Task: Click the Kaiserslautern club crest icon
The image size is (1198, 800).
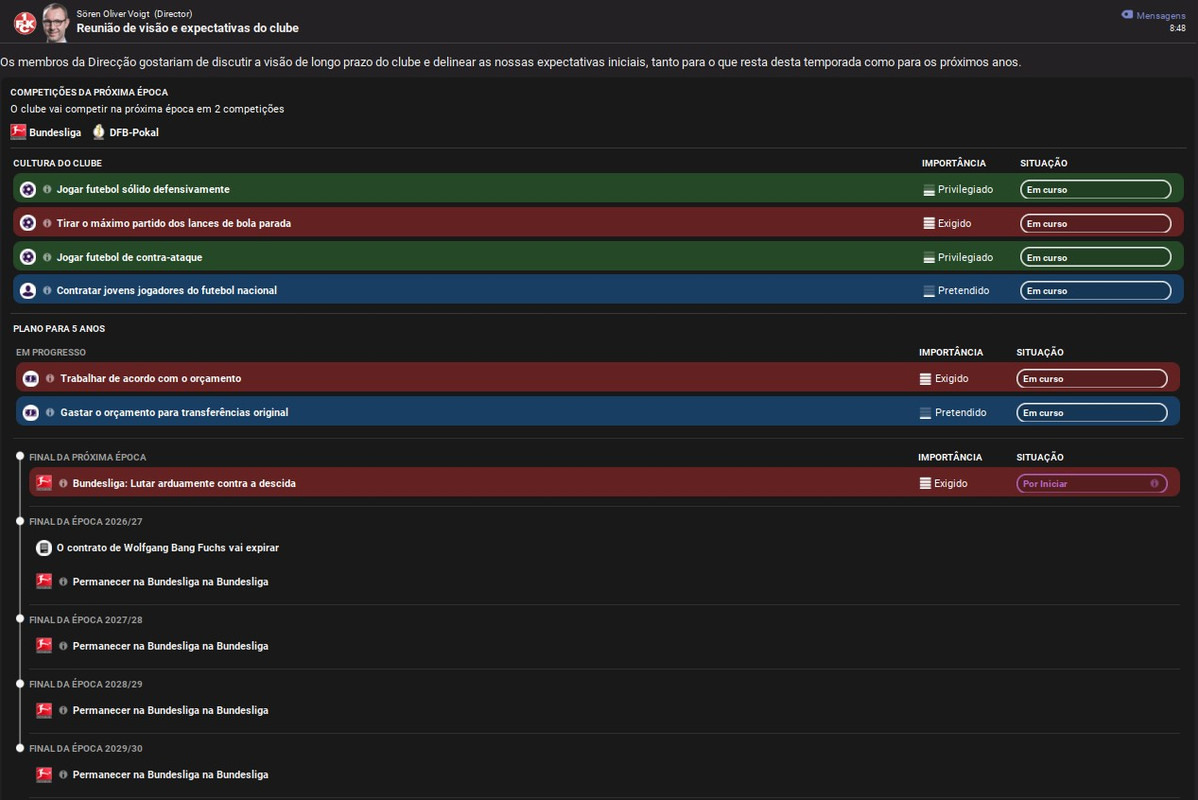Action: coord(24,24)
